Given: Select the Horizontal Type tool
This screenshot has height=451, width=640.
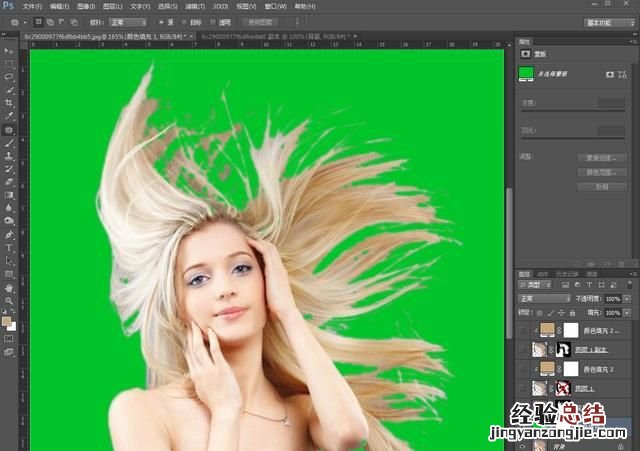Looking at the screenshot, I should coord(9,246).
